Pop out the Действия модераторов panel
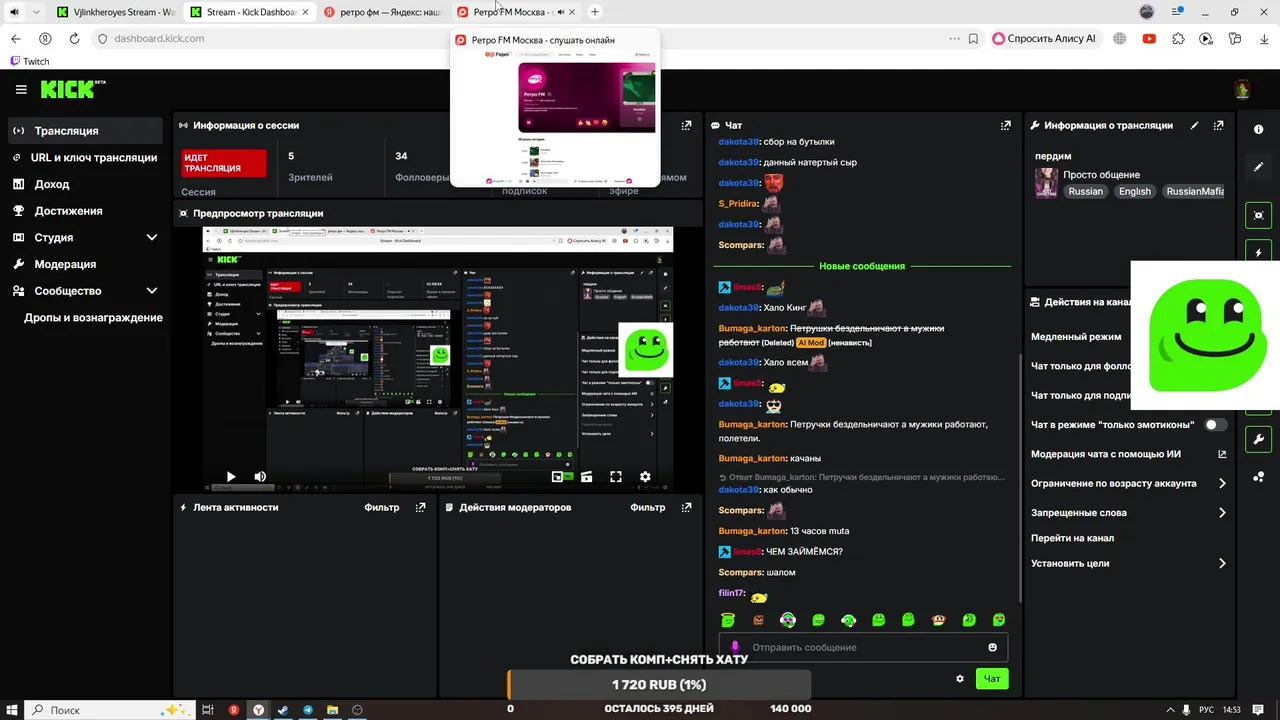1280x720 pixels. [x=686, y=507]
